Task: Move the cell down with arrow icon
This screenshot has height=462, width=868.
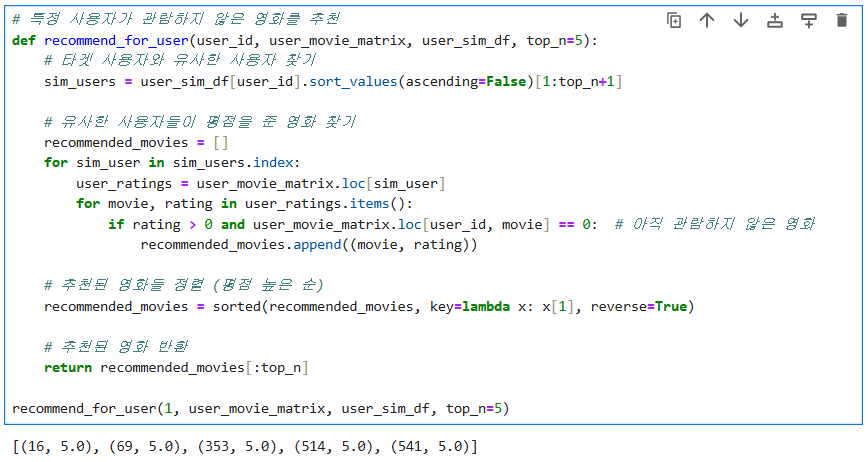Action: point(741,20)
